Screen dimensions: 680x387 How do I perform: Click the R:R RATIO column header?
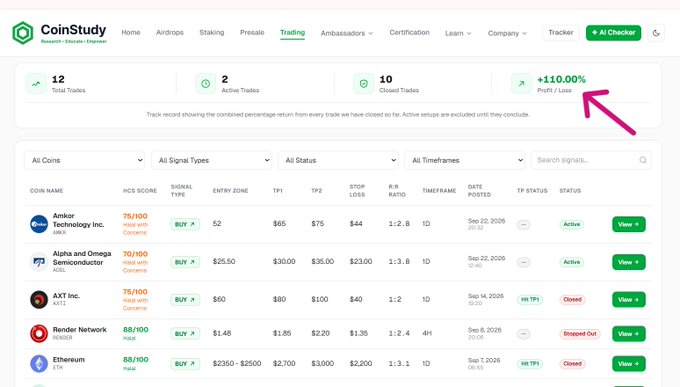pyautogui.click(x=397, y=190)
